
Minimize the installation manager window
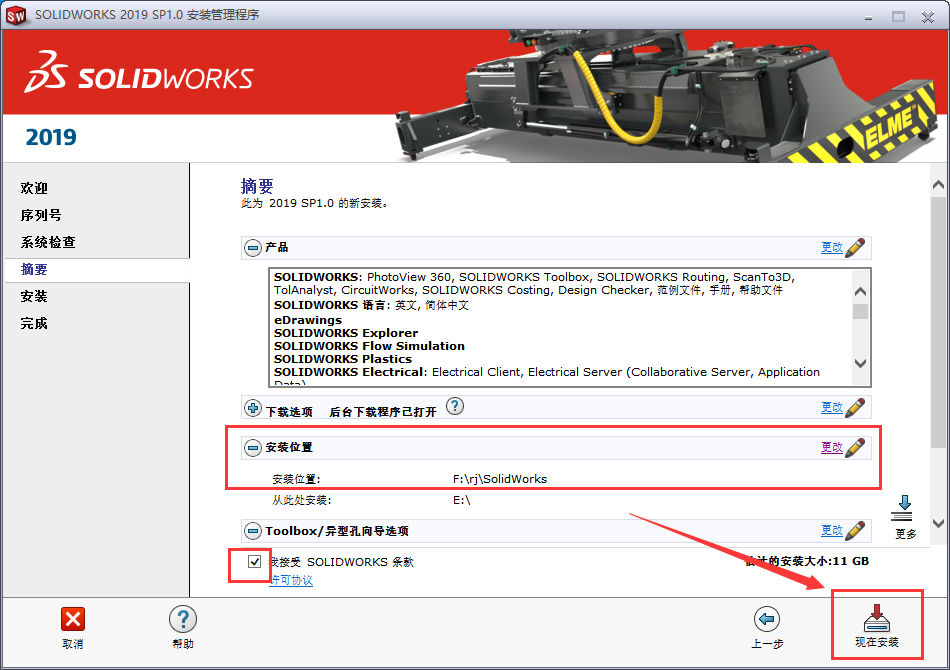click(x=868, y=17)
